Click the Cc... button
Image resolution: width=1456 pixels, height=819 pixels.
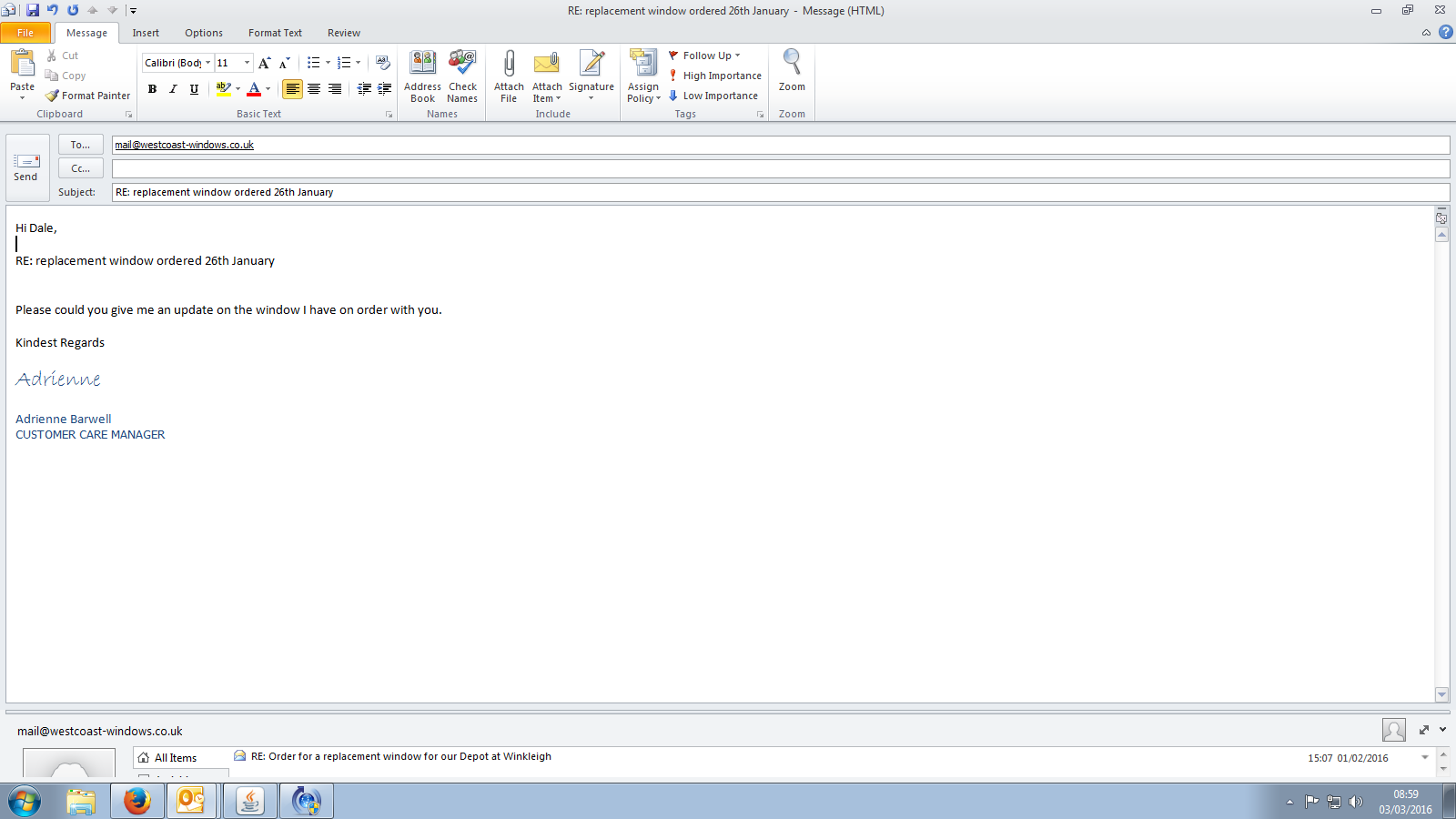[x=80, y=168]
